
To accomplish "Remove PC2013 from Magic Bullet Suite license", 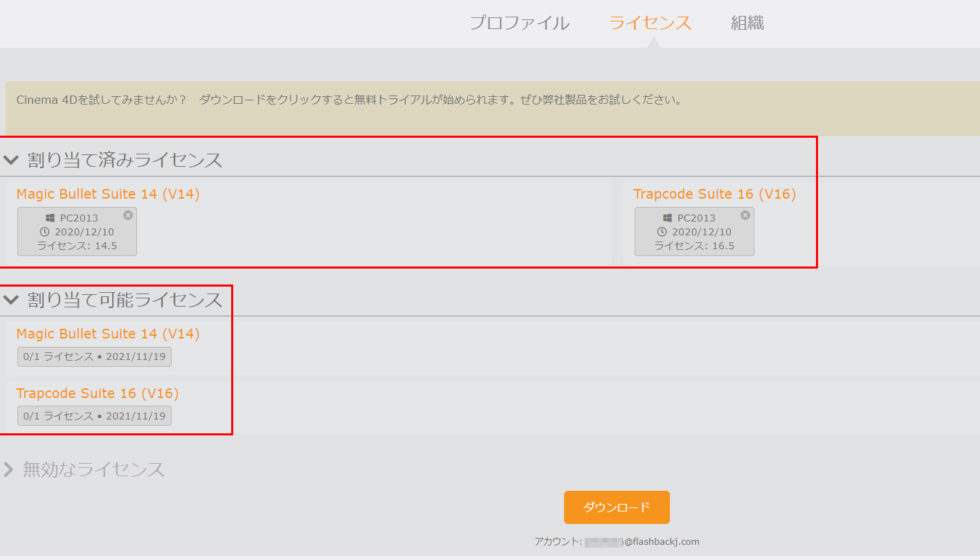I will pyautogui.click(x=128, y=215).
